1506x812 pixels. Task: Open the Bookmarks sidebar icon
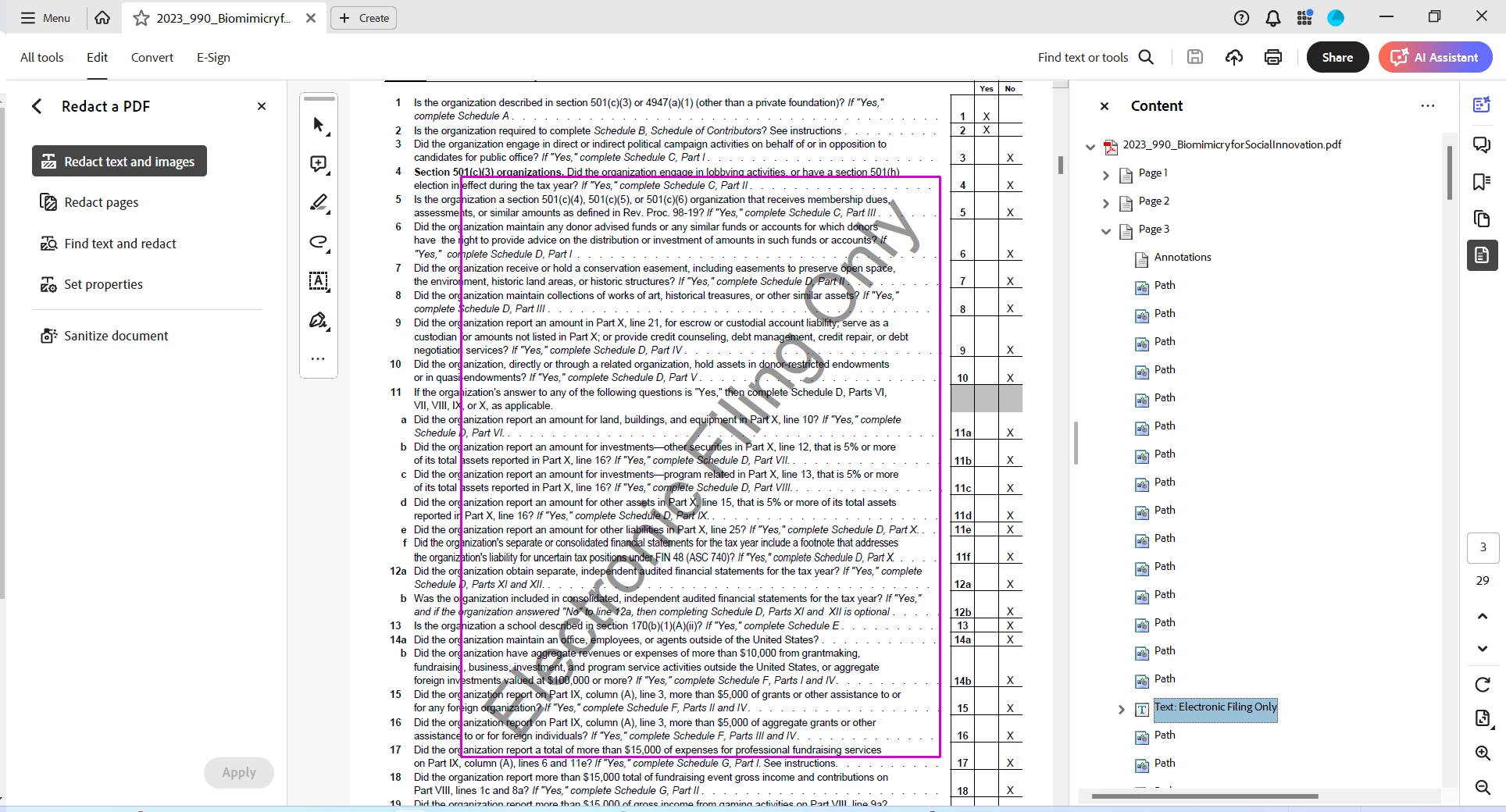click(x=1482, y=182)
